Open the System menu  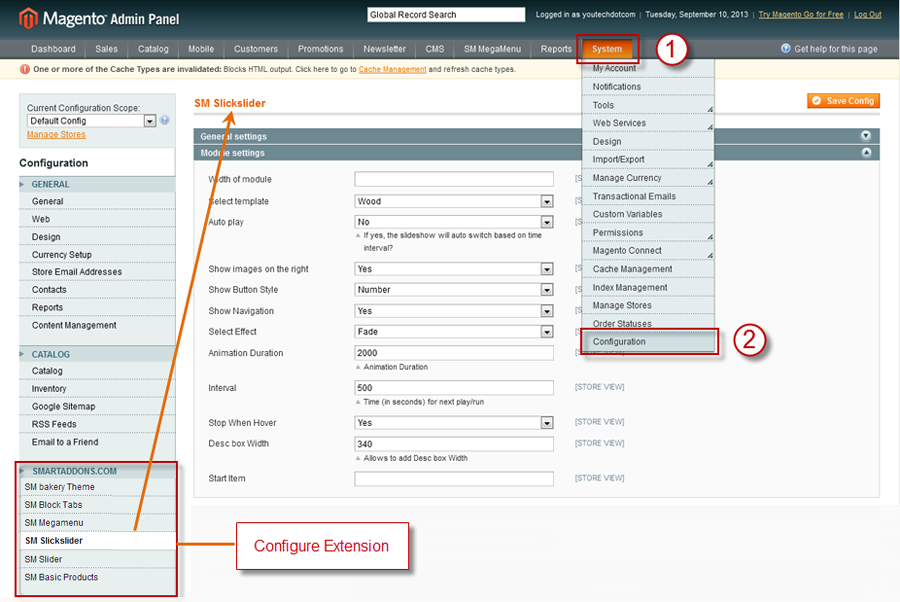(607, 49)
